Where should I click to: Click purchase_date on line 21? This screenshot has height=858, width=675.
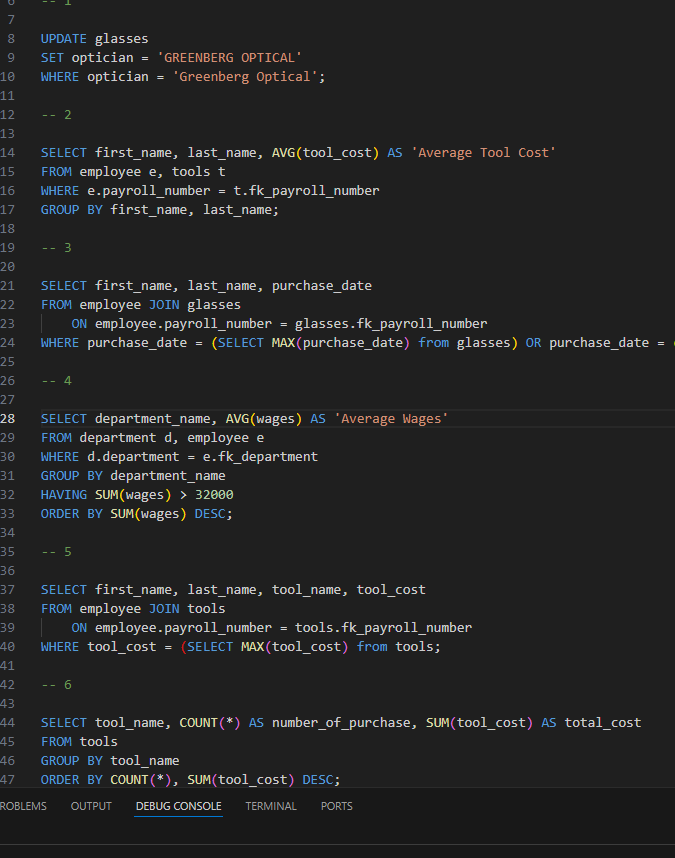[322, 286]
